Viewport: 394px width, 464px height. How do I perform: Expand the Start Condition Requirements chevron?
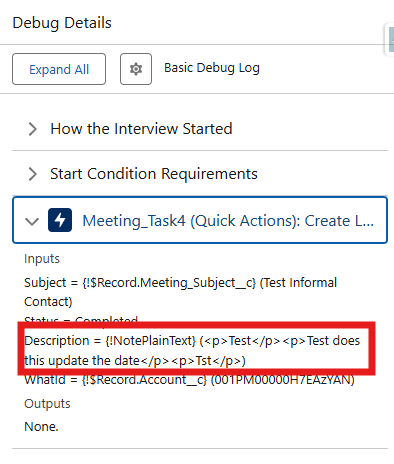tap(32, 174)
